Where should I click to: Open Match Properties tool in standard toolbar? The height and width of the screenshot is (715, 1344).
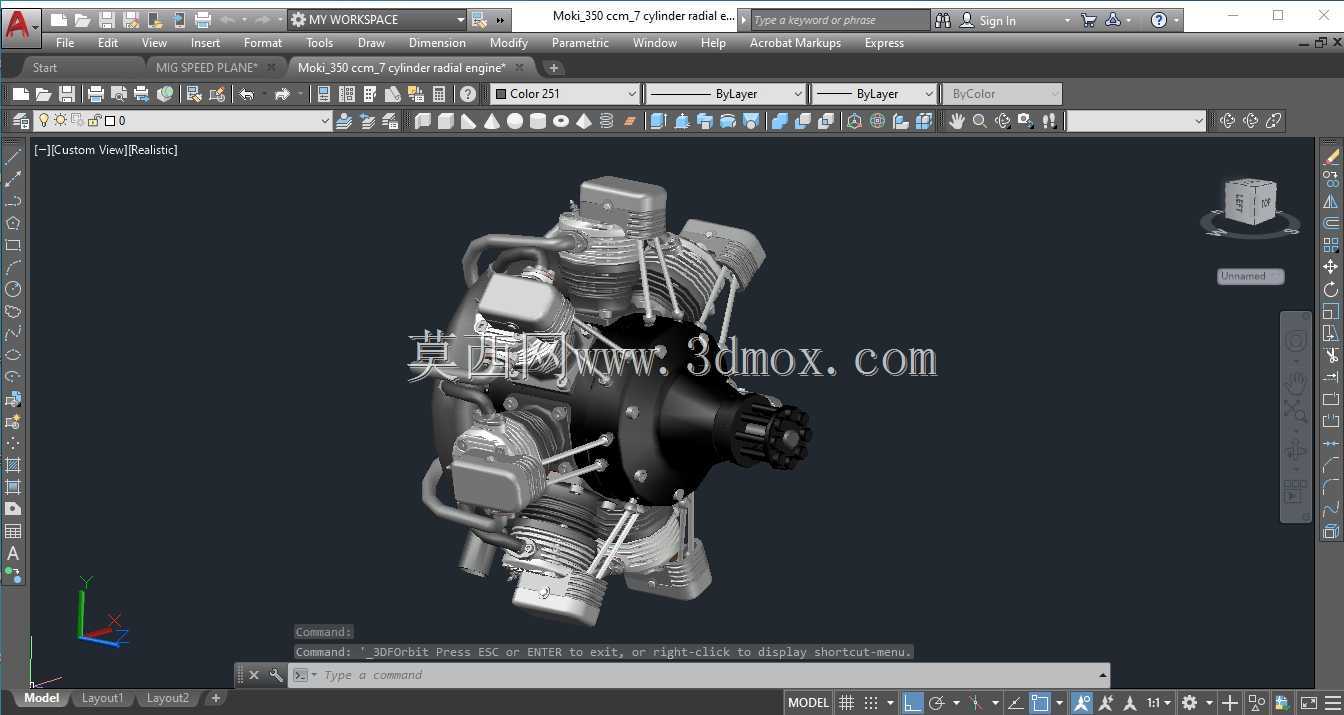tap(194, 94)
